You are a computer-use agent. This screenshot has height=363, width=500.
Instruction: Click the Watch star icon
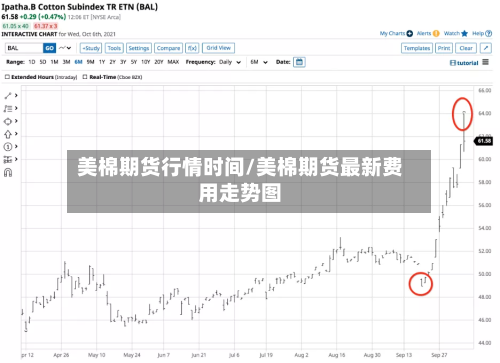[x=465, y=33]
